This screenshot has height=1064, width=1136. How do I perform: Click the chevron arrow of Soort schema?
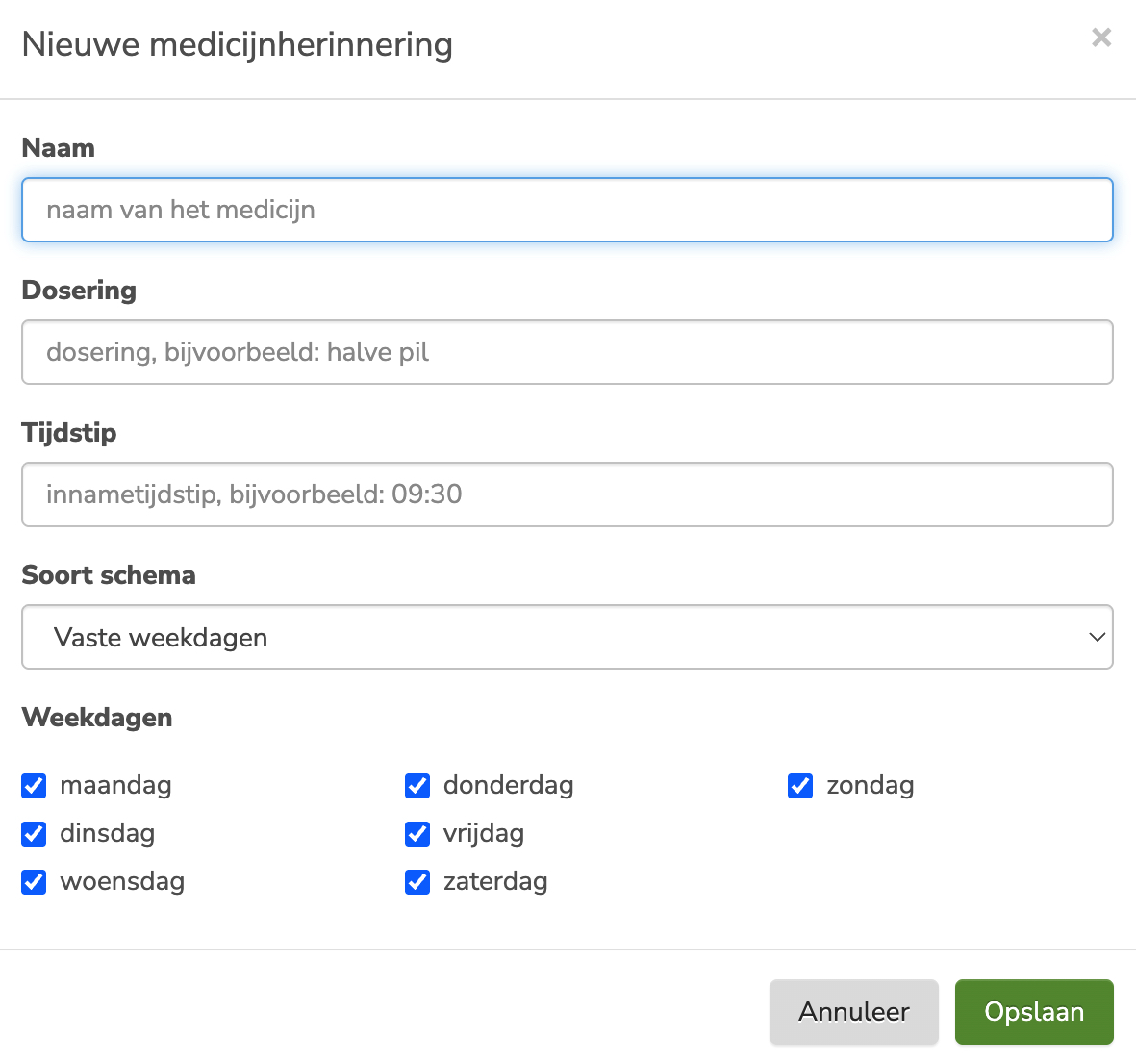click(1096, 637)
